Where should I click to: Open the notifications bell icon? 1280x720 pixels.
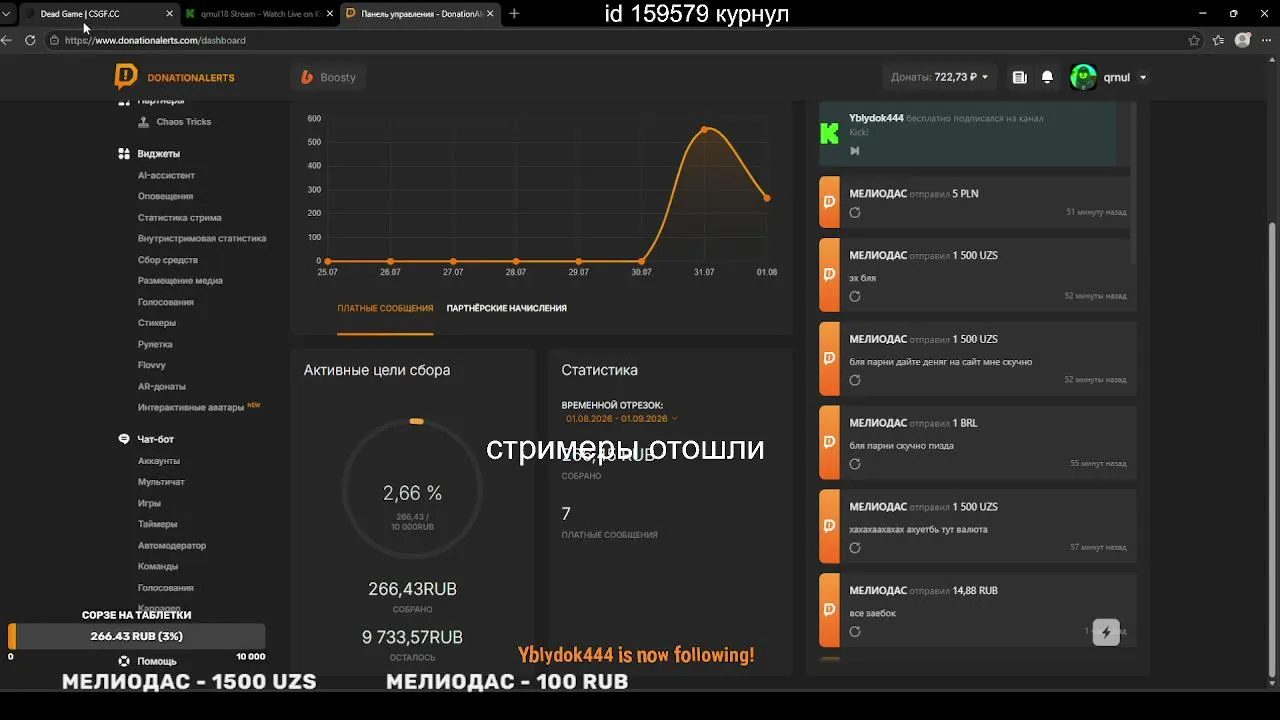pos(1047,77)
